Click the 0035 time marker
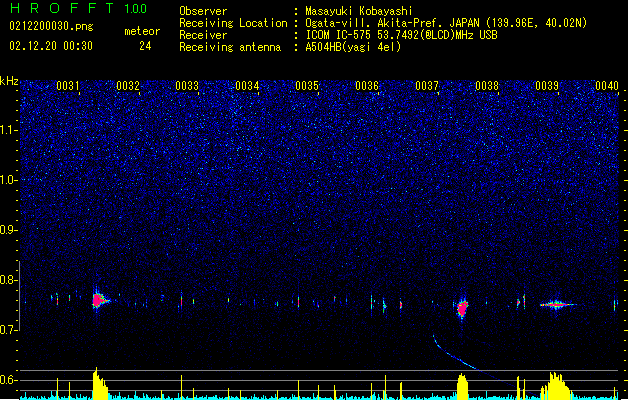629x400 pixels. (x=307, y=86)
